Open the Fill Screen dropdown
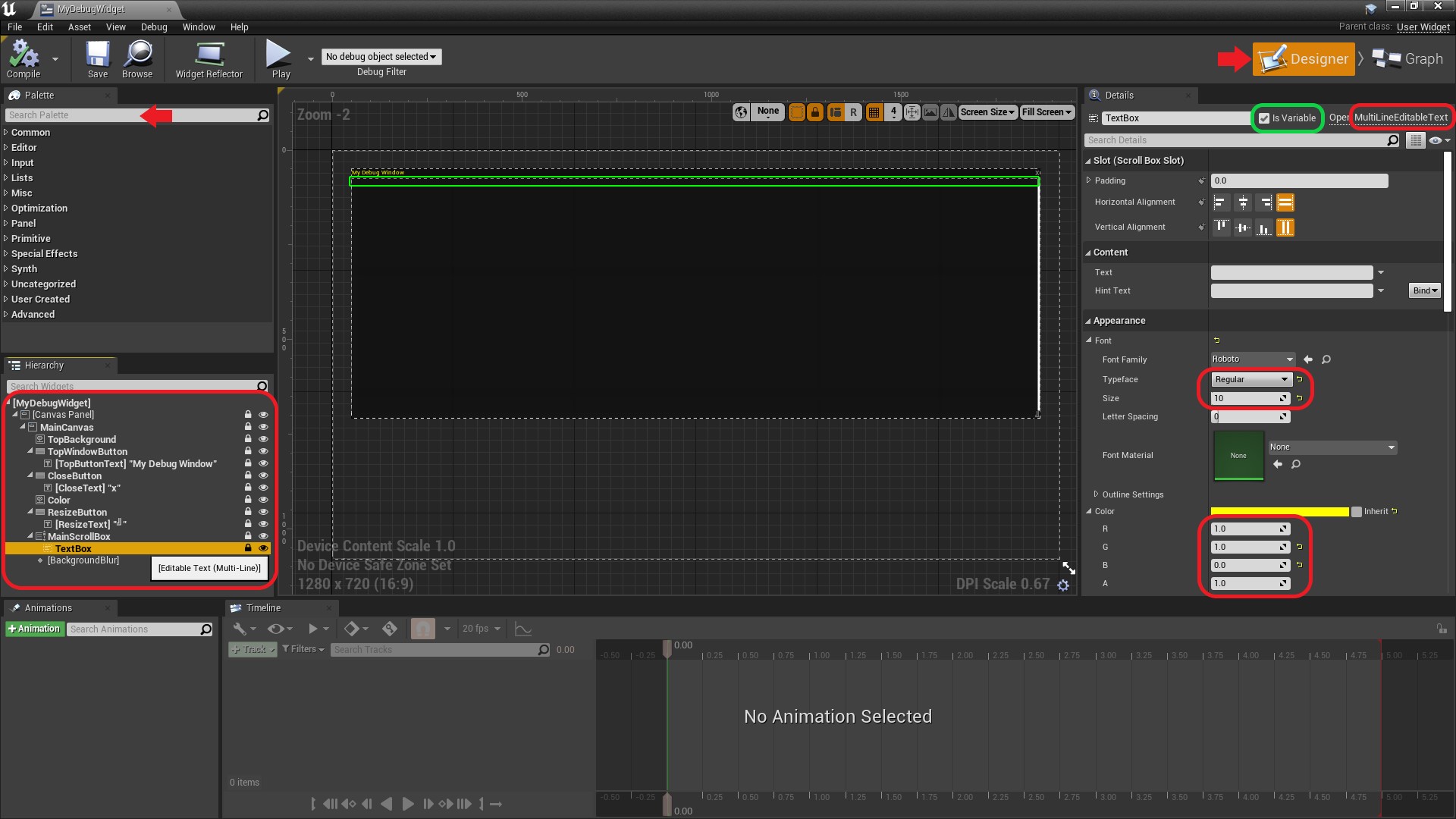The image size is (1456, 819). [1047, 112]
